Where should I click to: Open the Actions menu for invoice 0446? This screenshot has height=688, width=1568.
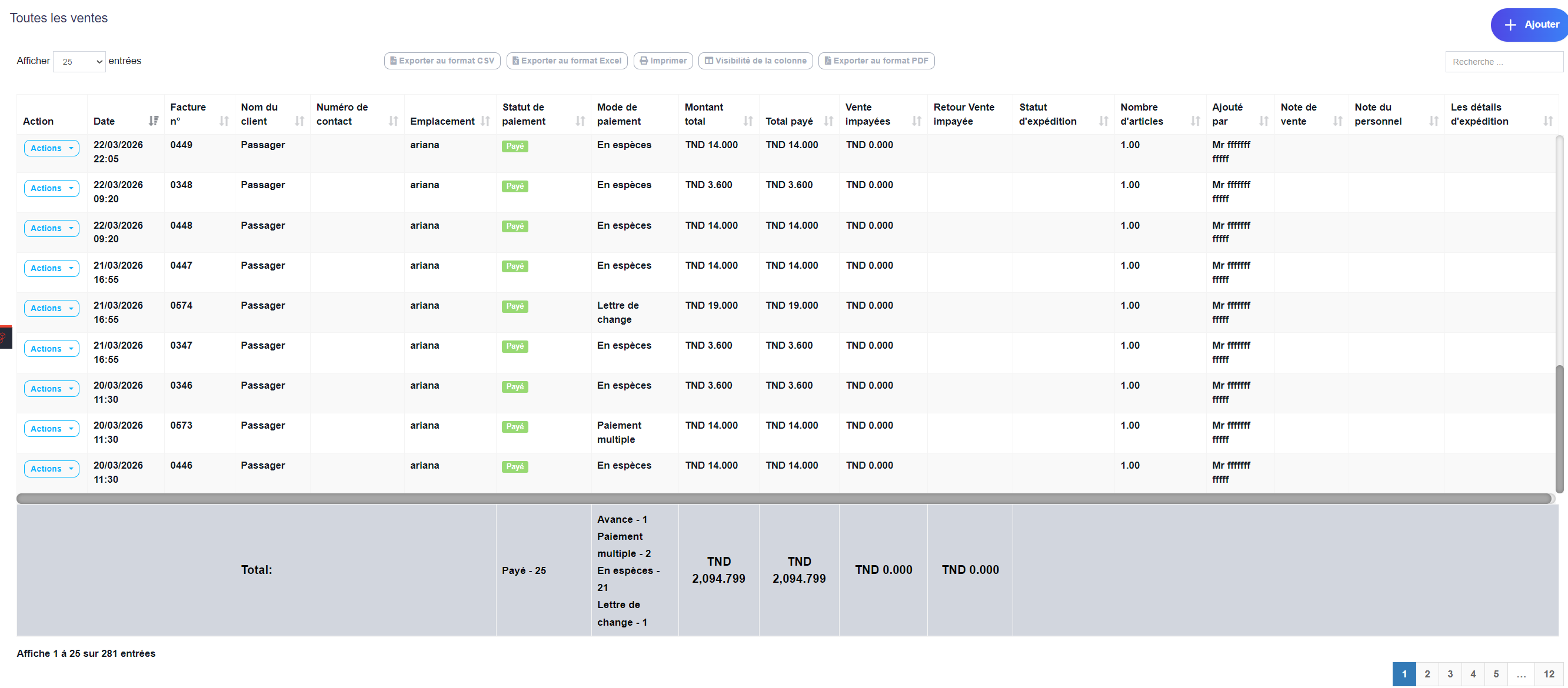pos(51,469)
